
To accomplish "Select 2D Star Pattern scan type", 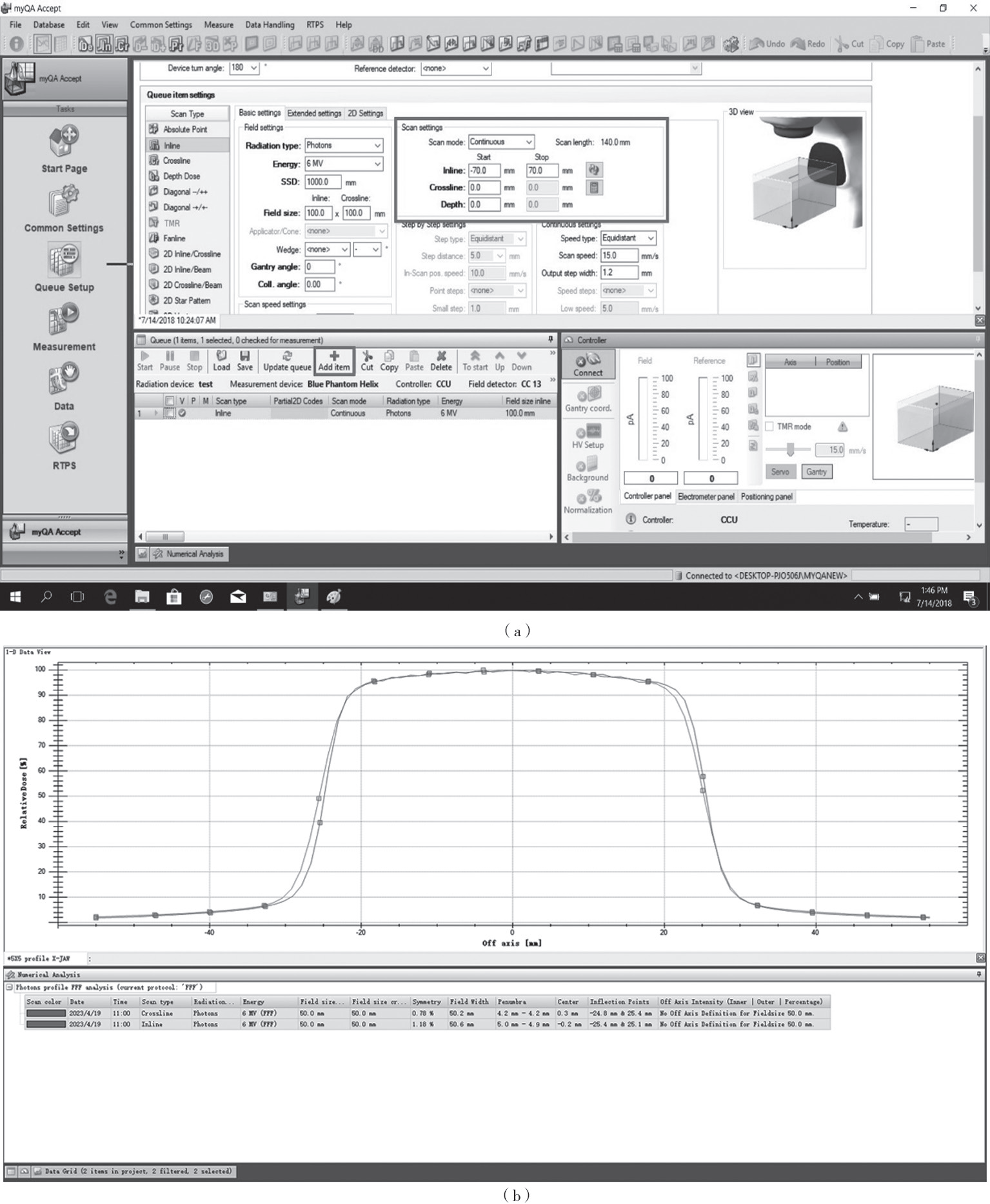I will 187,301.
